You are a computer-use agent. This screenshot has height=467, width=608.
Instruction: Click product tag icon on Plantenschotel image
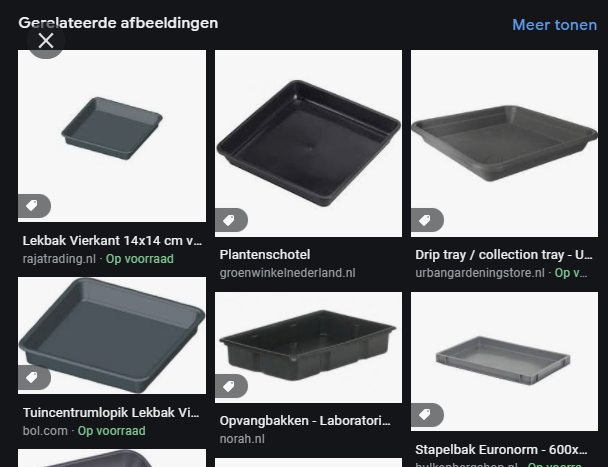[231, 220]
